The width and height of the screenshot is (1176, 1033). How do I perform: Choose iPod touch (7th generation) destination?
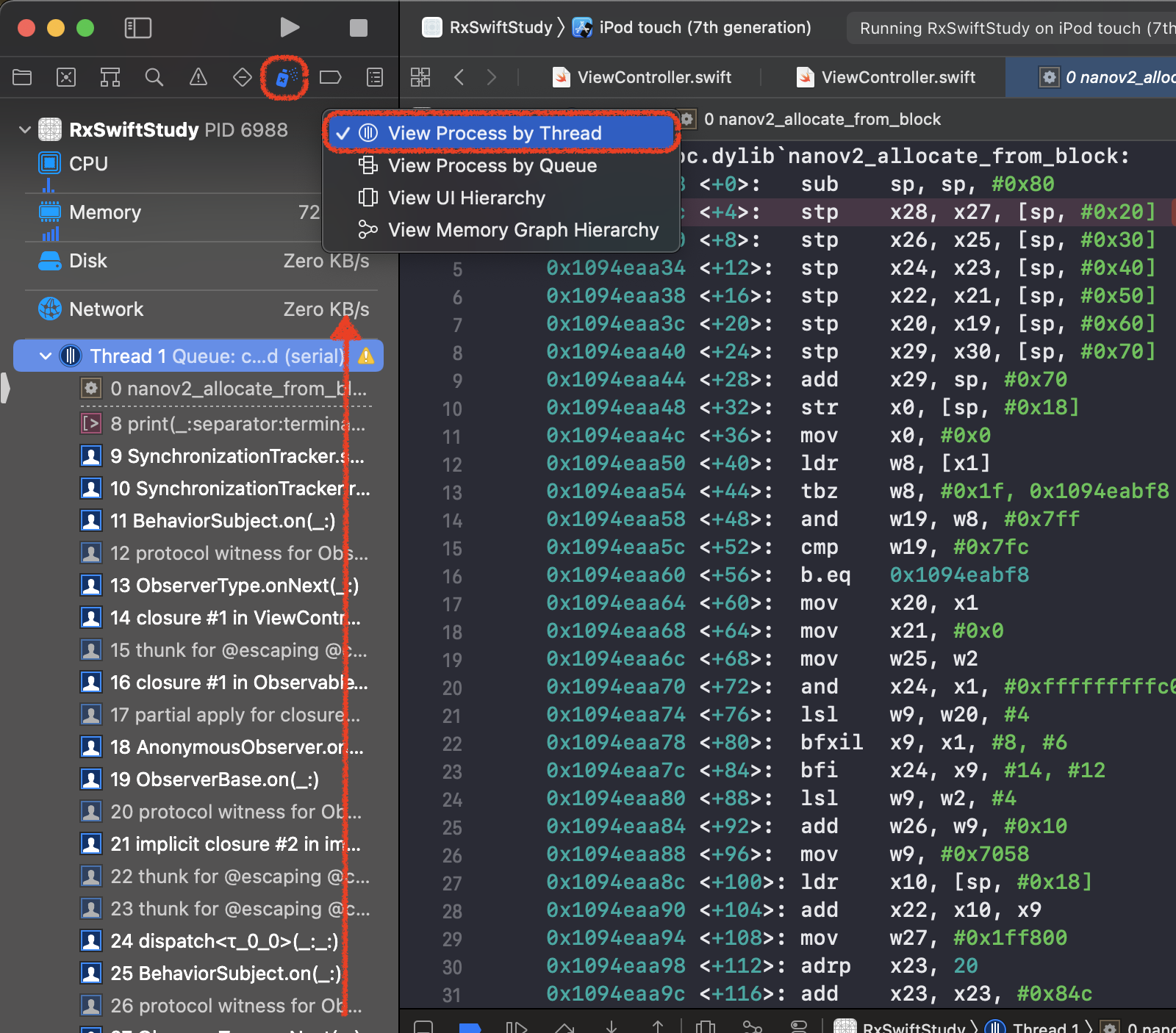click(692, 28)
